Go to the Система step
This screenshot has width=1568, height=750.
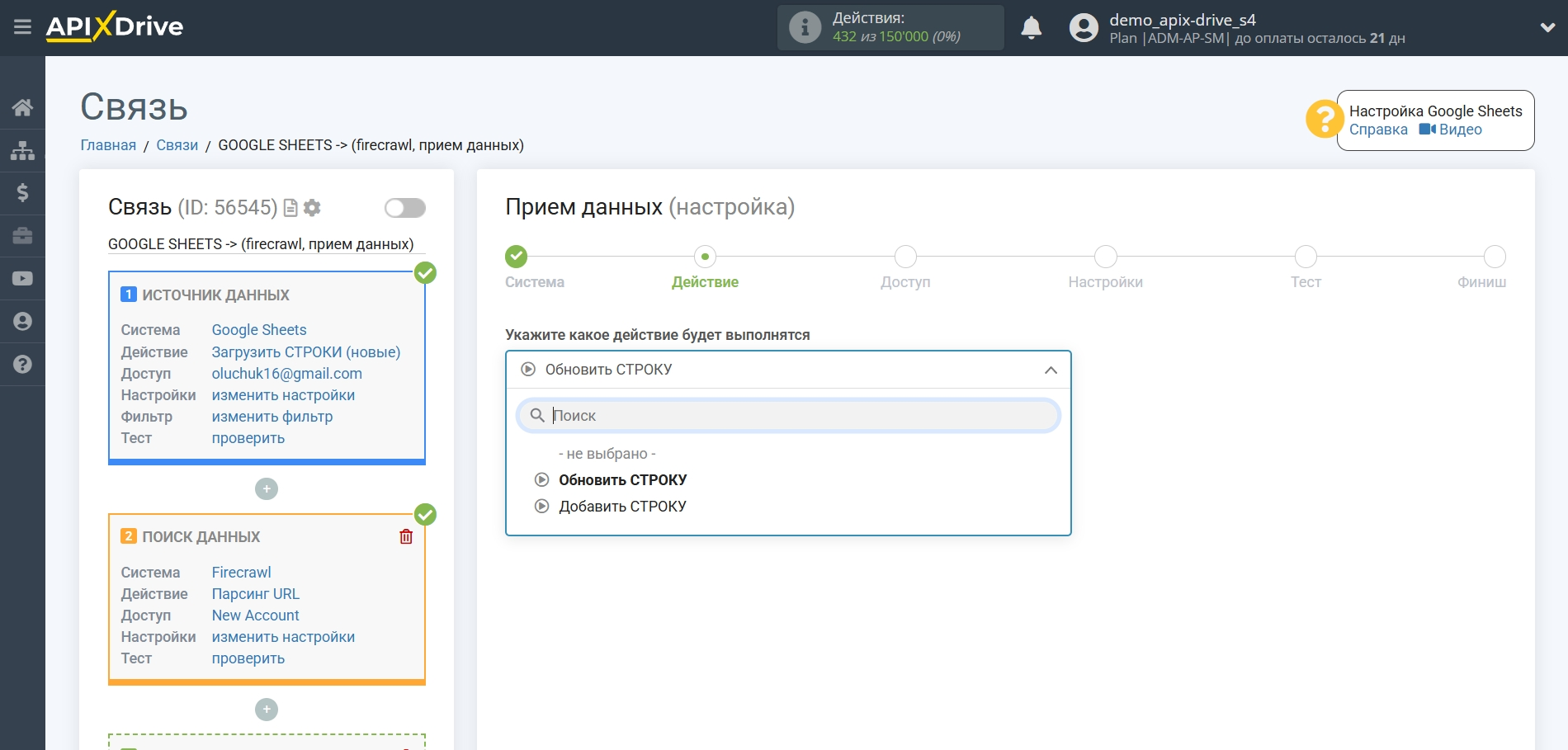click(x=517, y=257)
